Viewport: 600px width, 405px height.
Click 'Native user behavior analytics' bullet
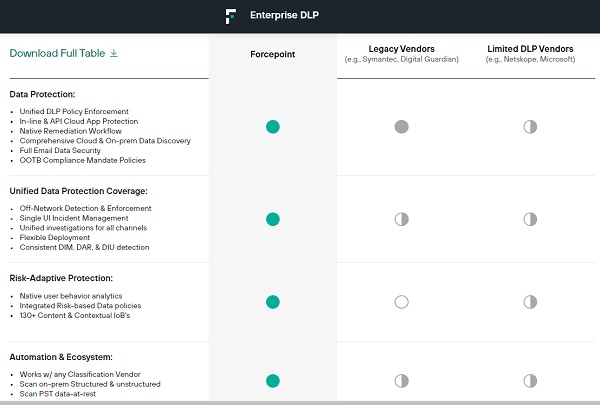(x=71, y=296)
